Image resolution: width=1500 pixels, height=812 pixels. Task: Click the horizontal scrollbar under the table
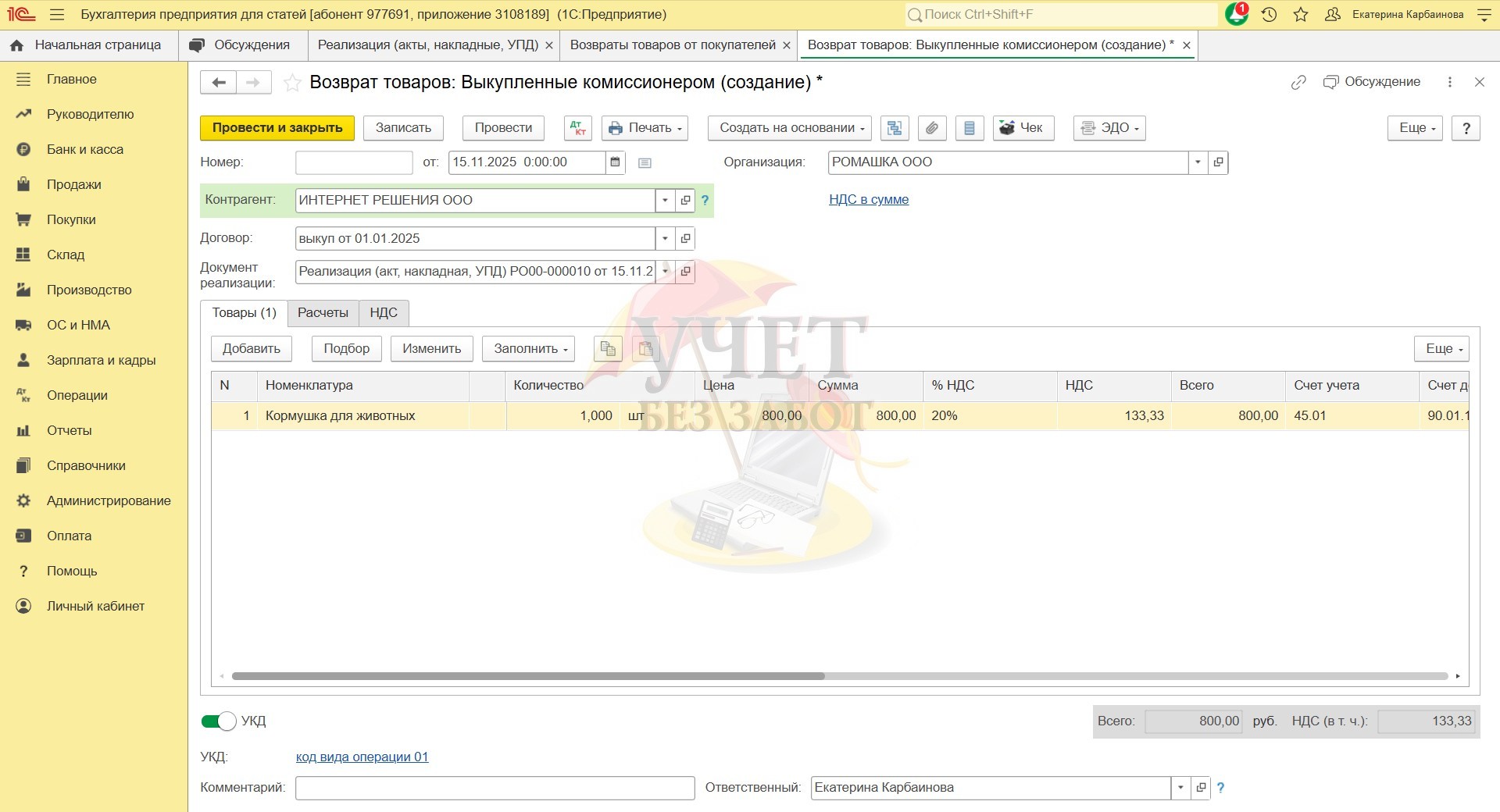[528, 676]
